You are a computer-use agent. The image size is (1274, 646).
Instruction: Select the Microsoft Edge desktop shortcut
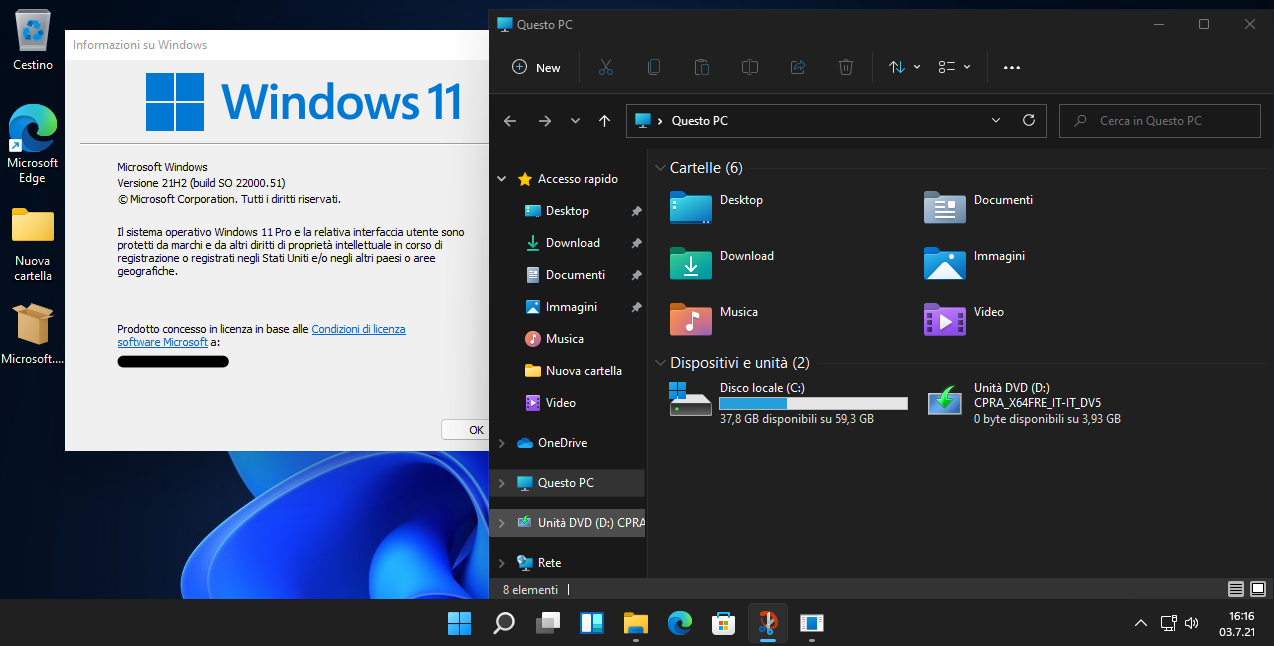33,145
